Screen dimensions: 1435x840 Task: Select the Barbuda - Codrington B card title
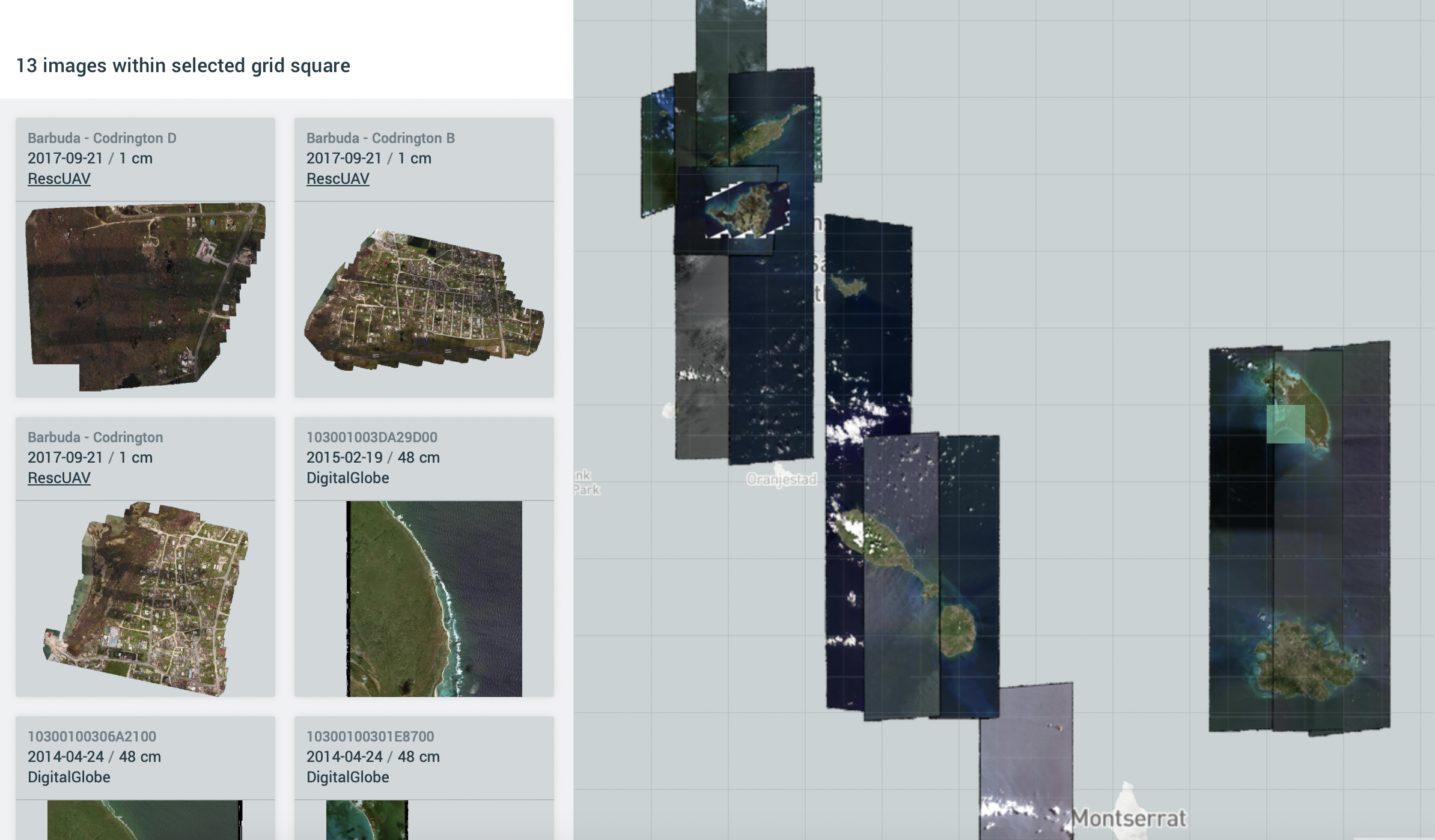point(381,137)
